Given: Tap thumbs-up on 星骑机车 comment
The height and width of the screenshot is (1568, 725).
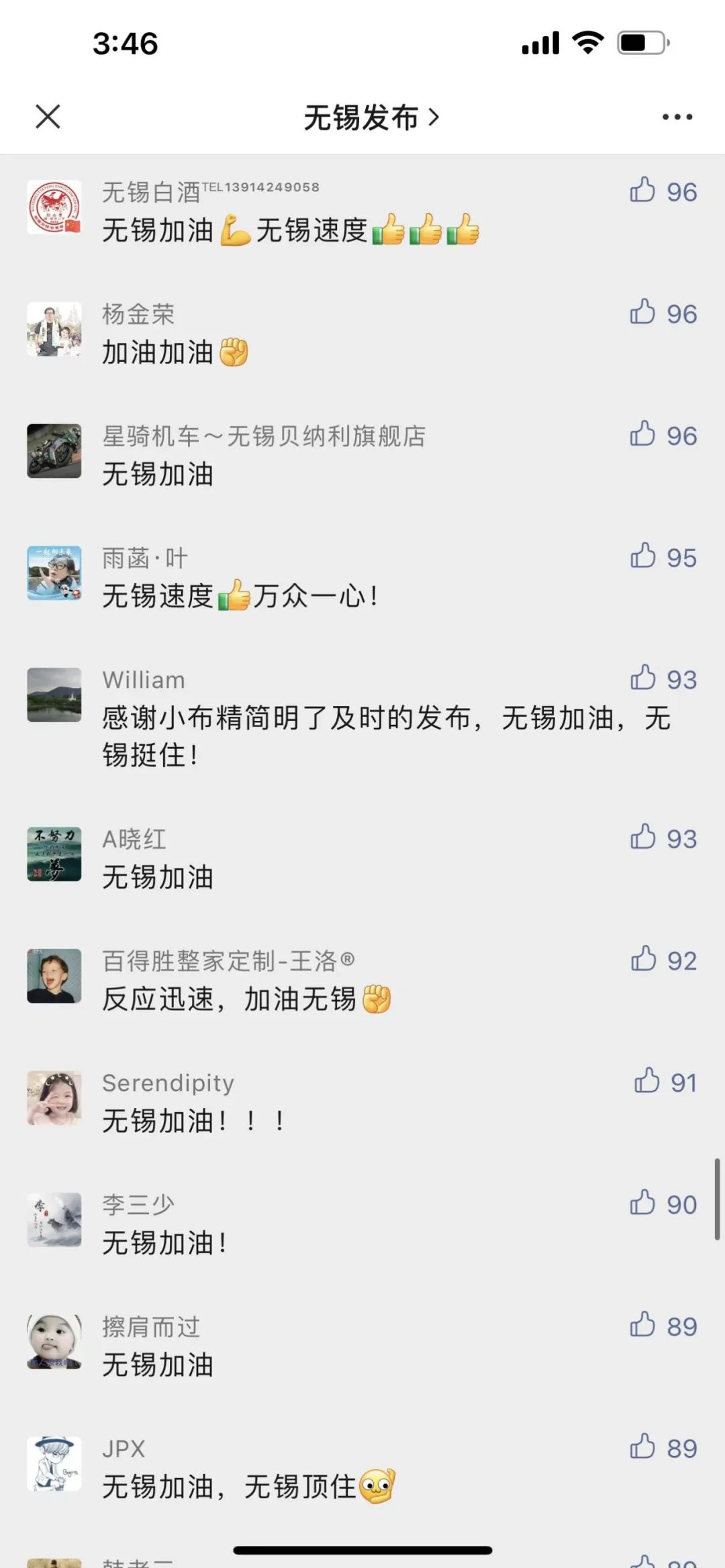Looking at the screenshot, I should (642, 434).
